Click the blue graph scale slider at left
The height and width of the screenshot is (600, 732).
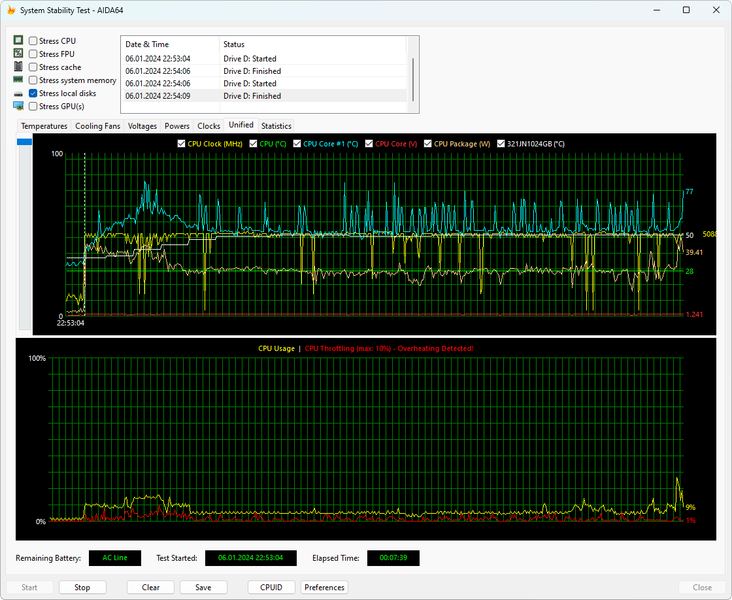coord(25,144)
